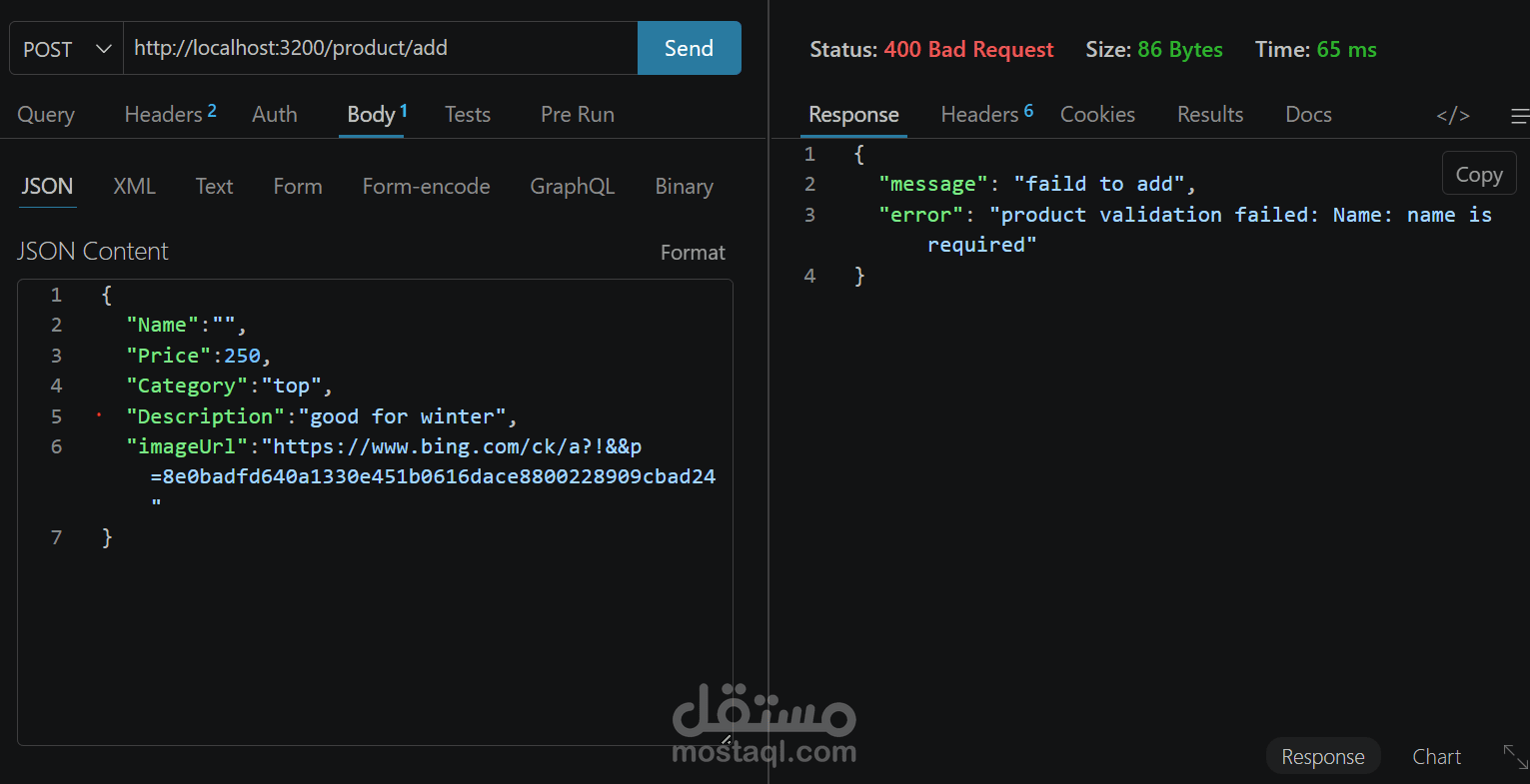This screenshot has height=784, width=1530.
Task: Open the Results tab
Action: tap(1210, 115)
